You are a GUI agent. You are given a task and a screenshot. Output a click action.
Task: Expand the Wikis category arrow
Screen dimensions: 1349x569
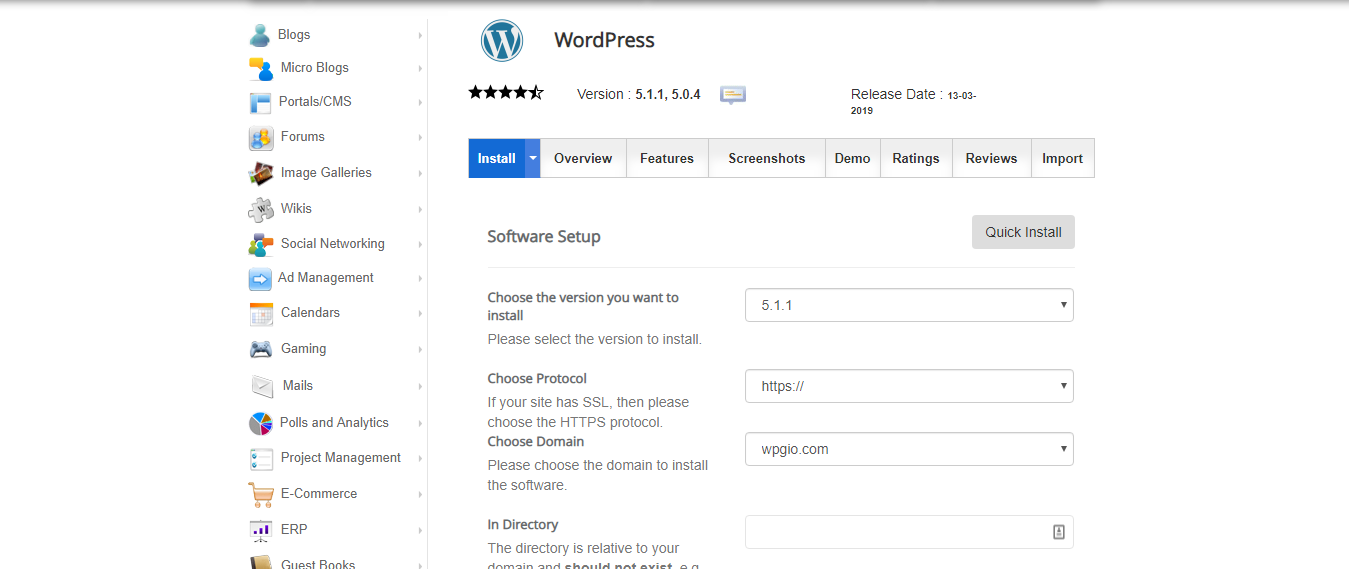coord(420,209)
